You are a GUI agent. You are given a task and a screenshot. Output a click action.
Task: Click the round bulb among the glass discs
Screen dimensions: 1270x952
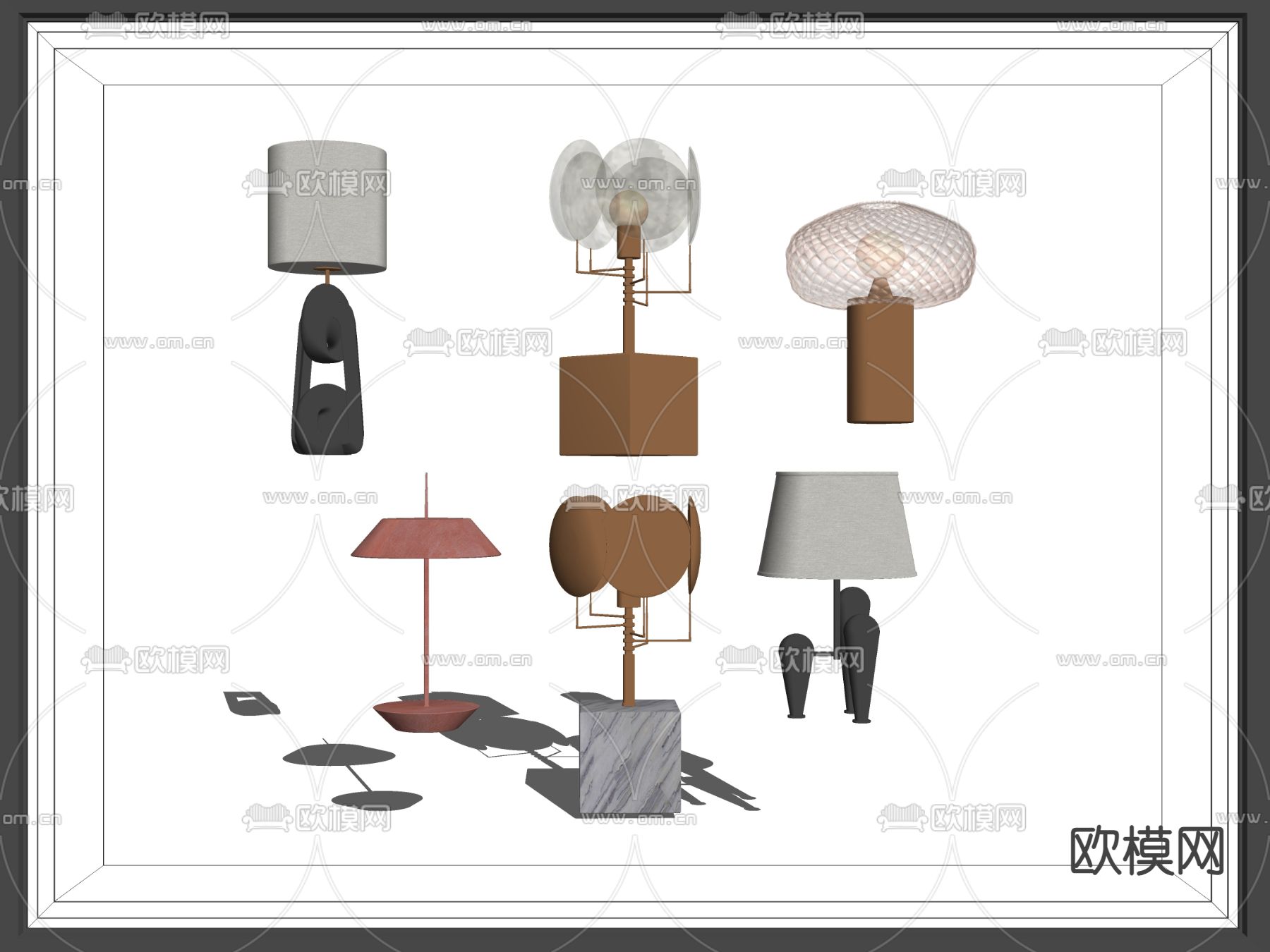(628, 209)
